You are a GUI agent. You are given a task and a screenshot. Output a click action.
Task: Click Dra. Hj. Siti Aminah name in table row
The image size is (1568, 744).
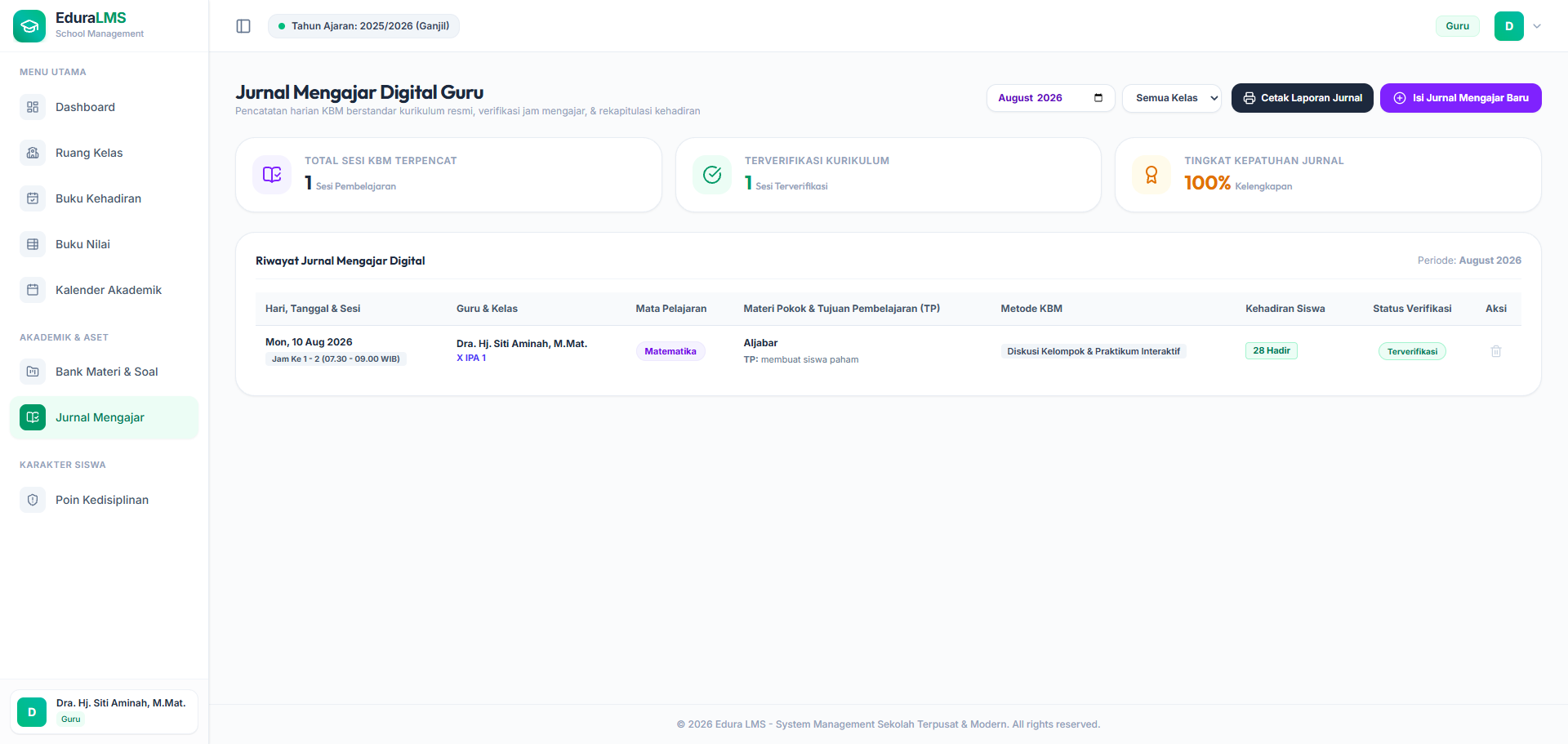point(522,344)
